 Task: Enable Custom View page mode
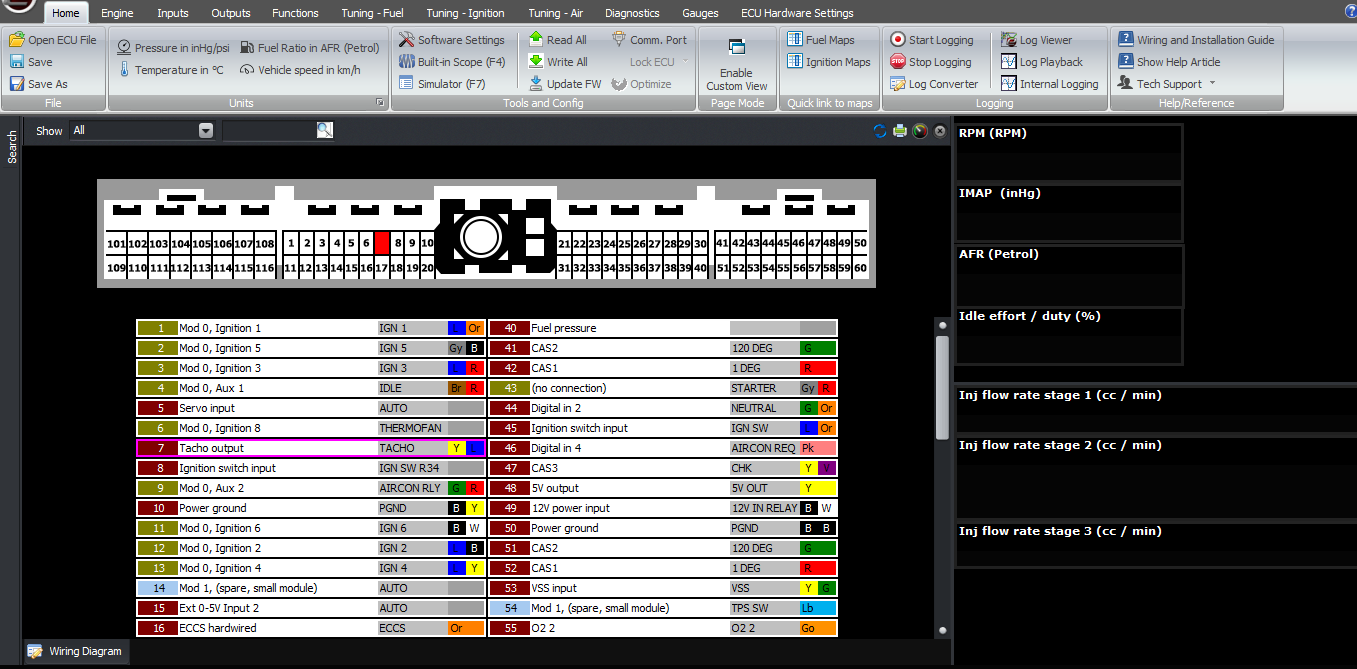(x=737, y=64)
